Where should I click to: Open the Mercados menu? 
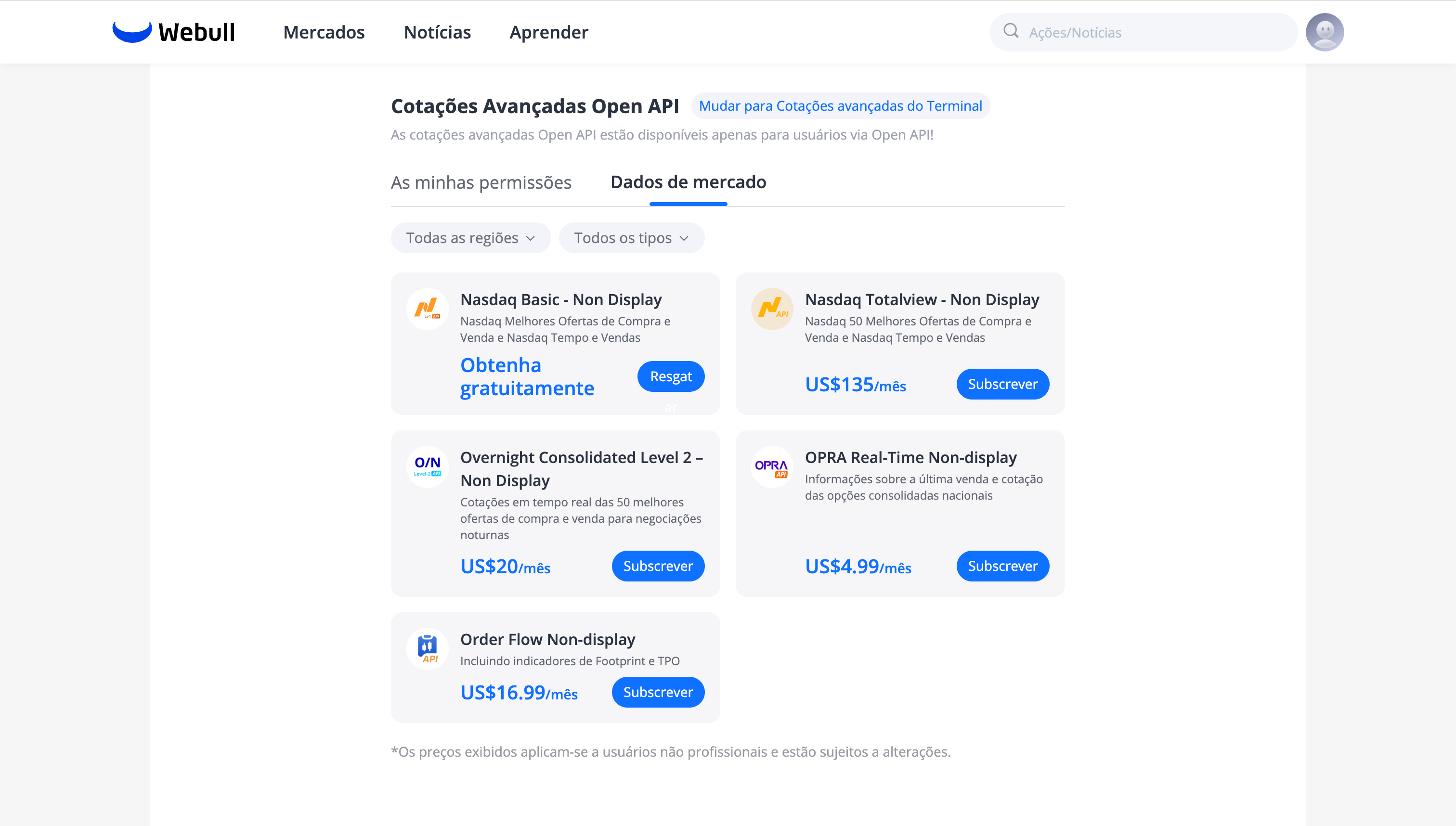324,32
